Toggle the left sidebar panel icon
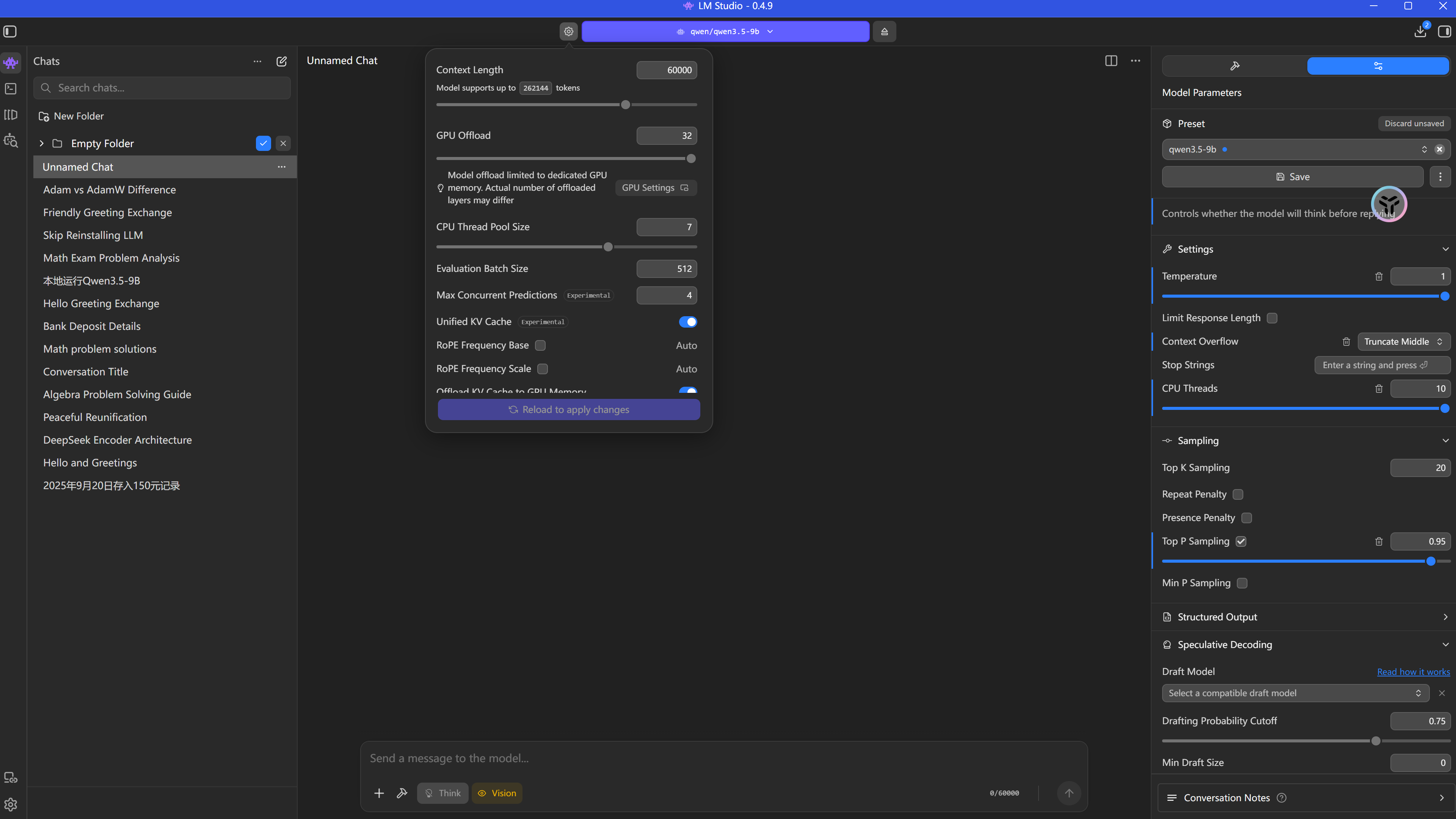This screenshot has width=1456, height=819. click(10, 31)
